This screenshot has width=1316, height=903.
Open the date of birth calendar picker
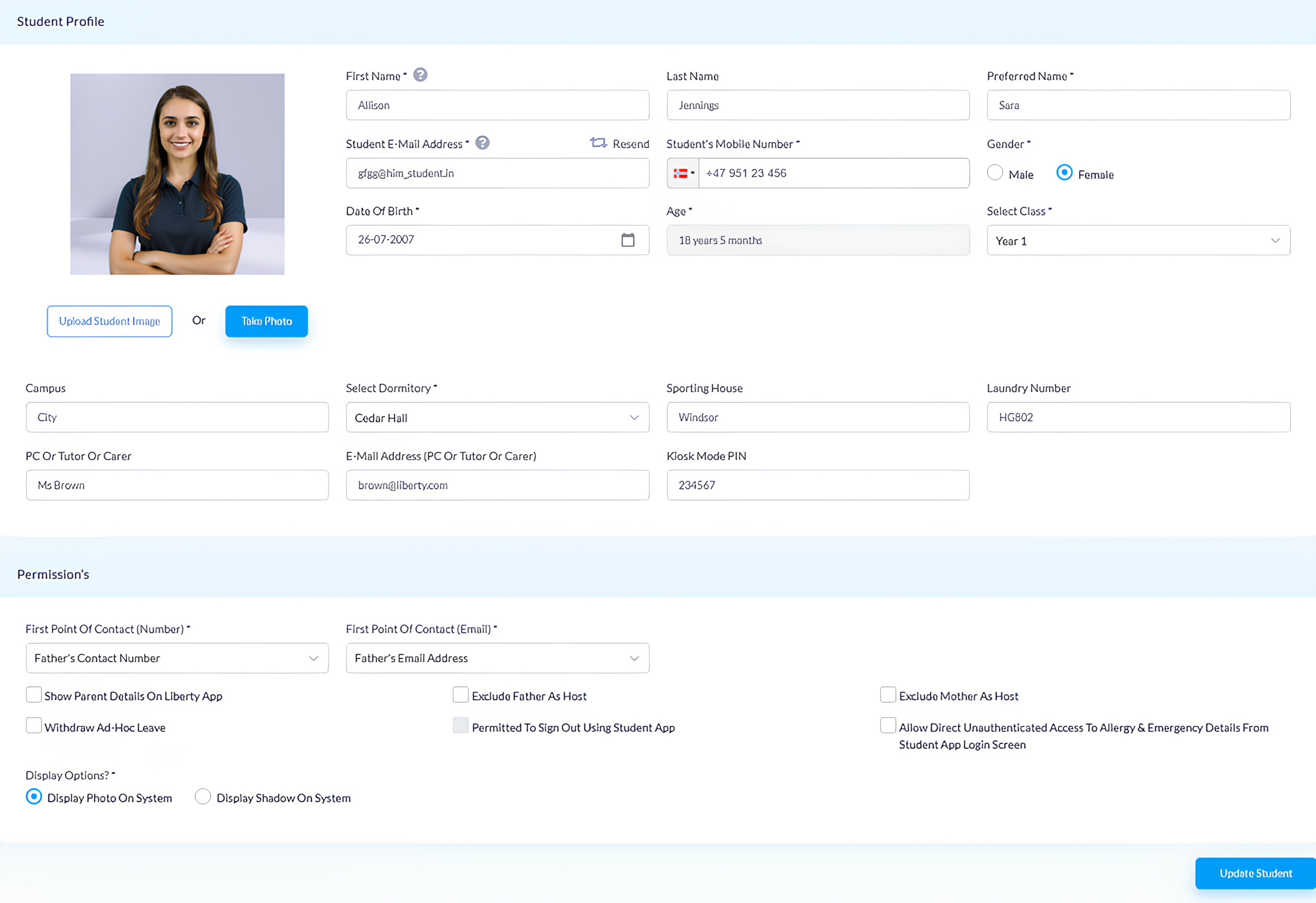pyautogui.click(x=628, y=240)
